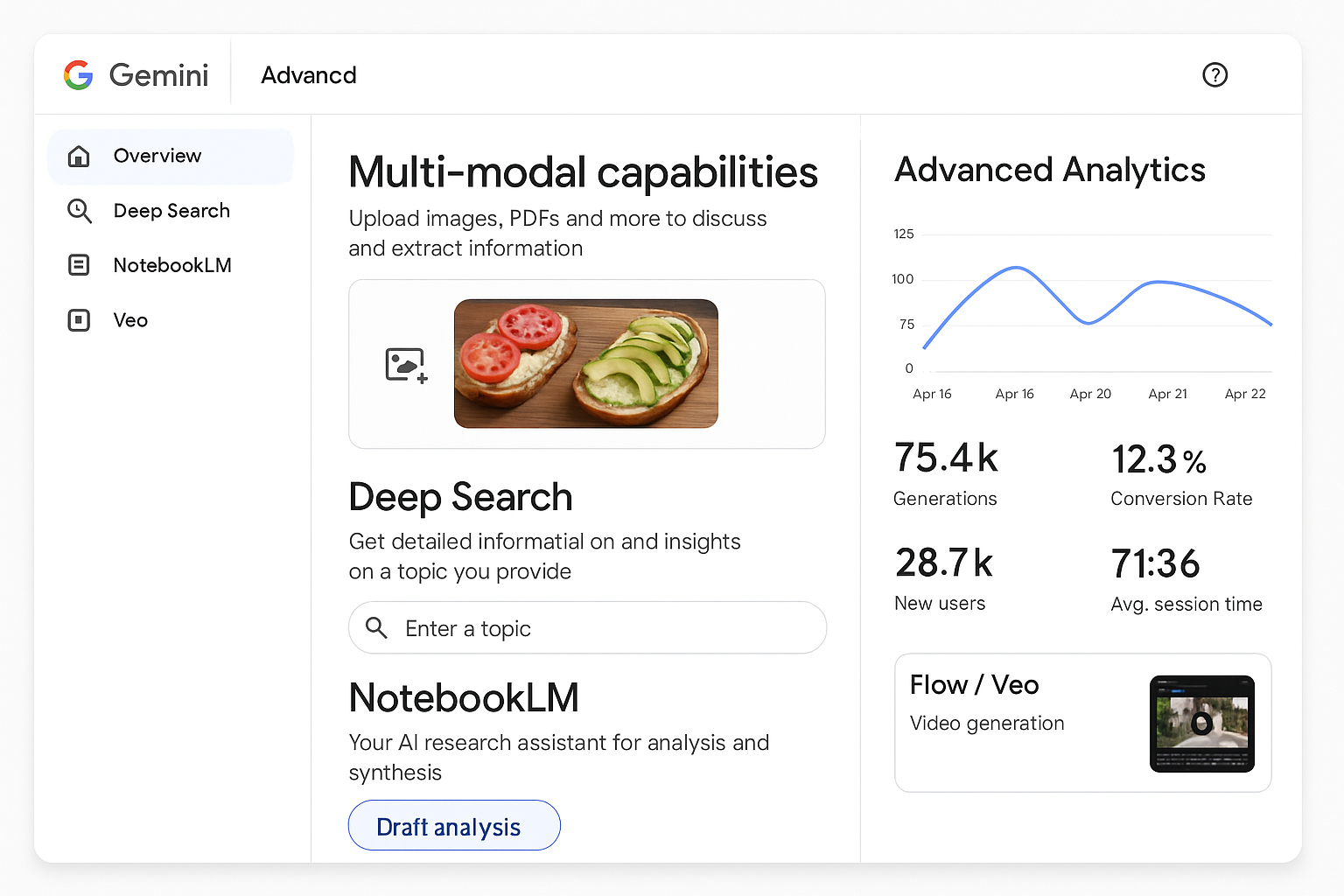Viewport: 1344px width, 896px height.
Task: Click the 71:36 Avg. session time value
Action: click(1155, 563)
